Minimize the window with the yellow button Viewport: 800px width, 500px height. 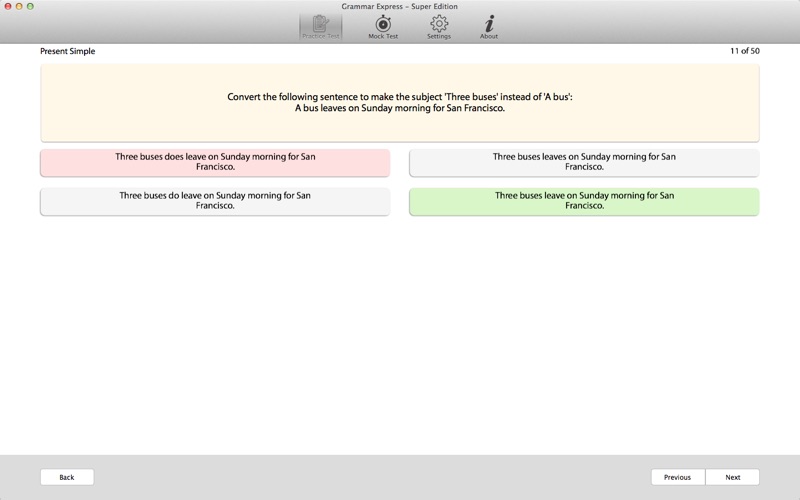click(x=19, y=6)
